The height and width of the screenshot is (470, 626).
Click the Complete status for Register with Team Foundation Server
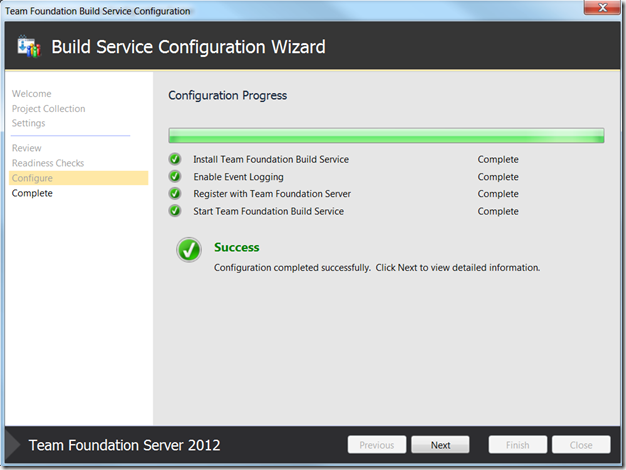tap(498, 194)
